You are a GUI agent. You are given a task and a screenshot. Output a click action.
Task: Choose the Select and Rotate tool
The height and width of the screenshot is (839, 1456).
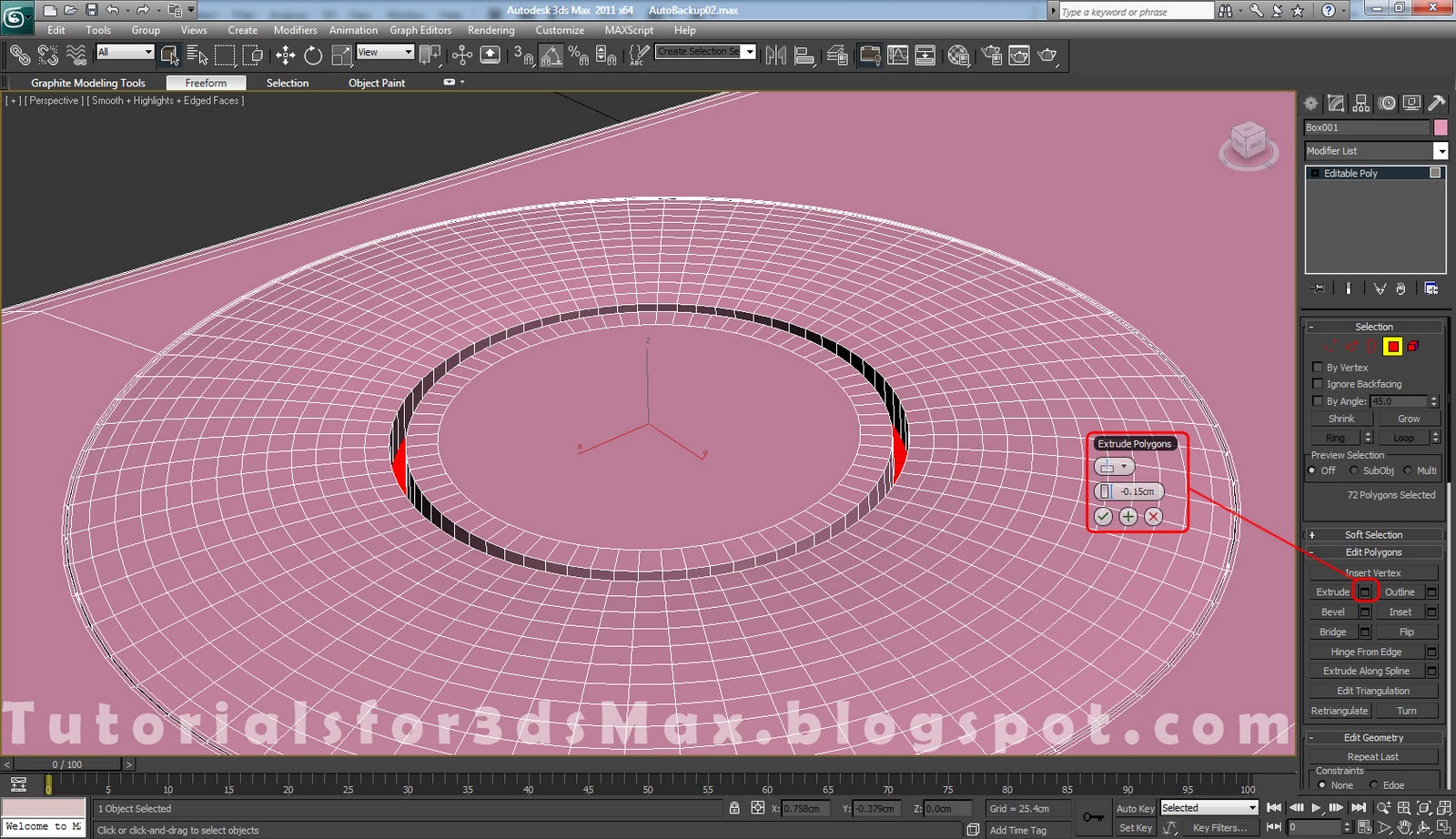tap(313, 56)
